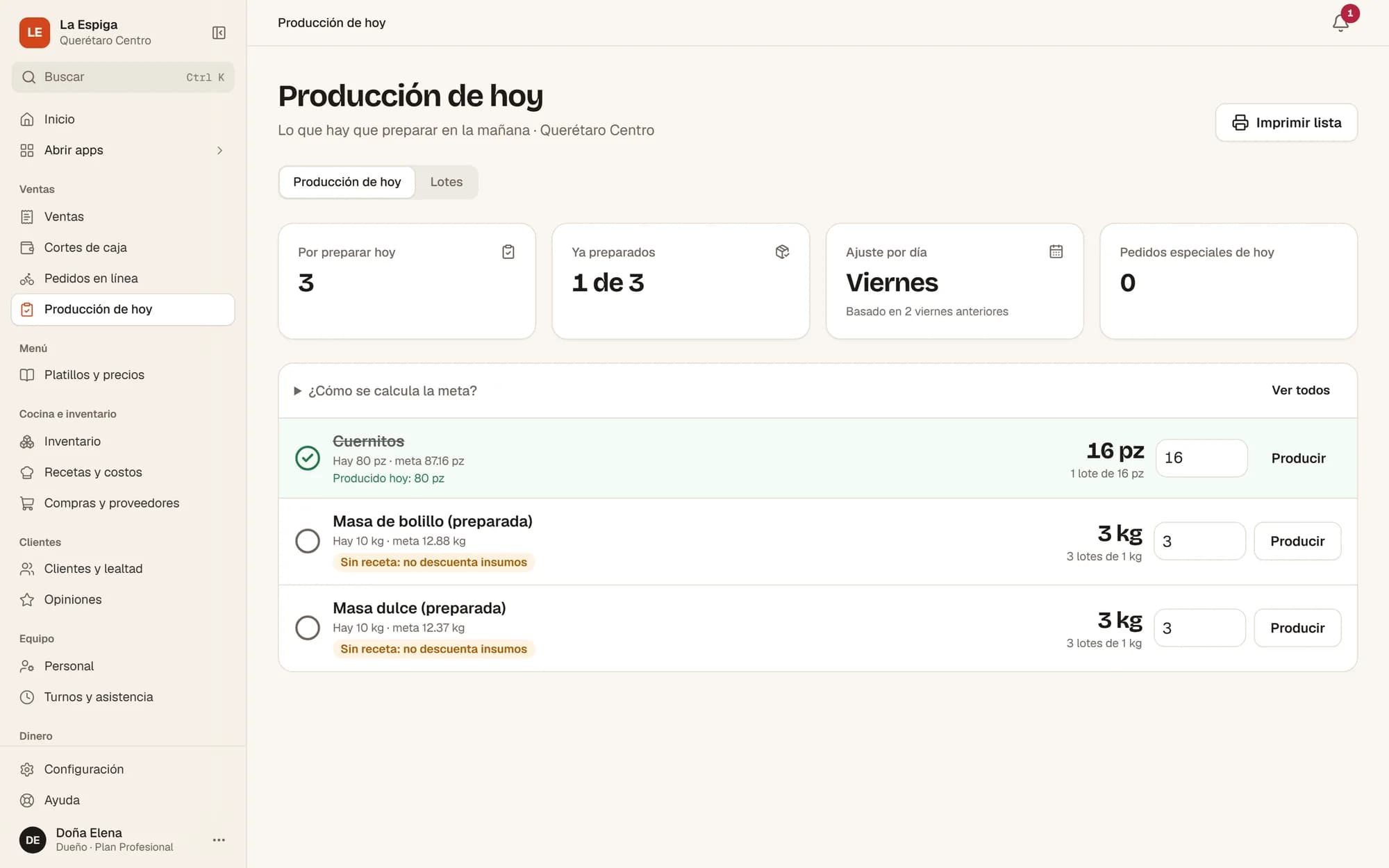The image size is (1389, 868).
Task: Open Producción de hoy in sidebar
Action: click(x=123, y=310)
